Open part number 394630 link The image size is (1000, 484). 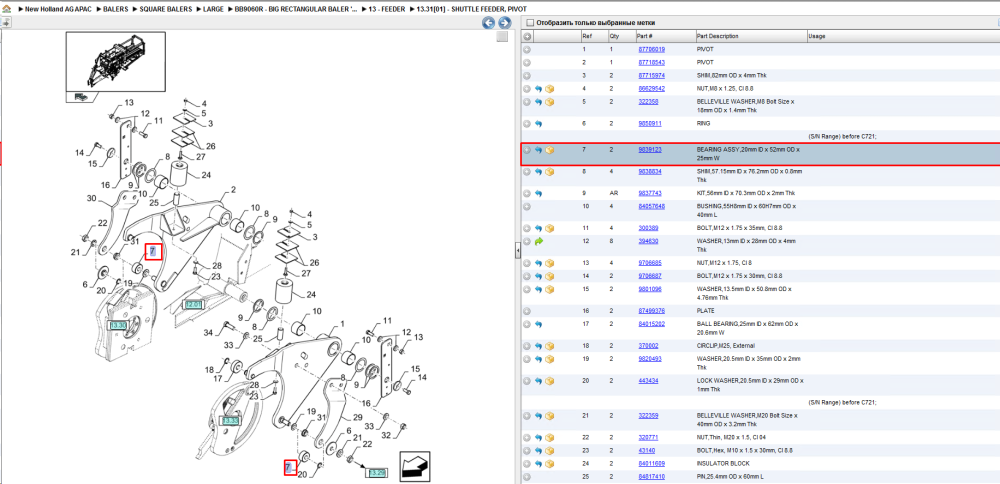[x=648, y=242]
